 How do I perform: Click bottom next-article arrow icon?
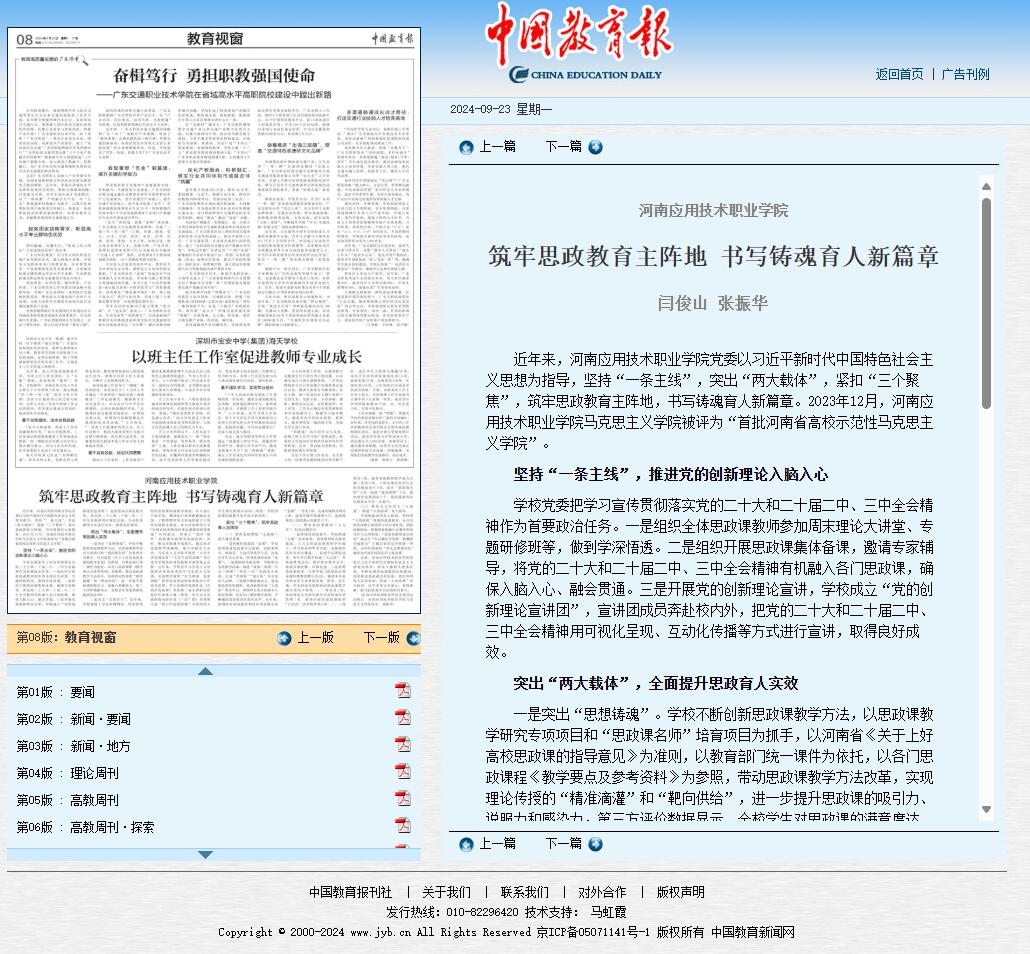[596, 844]
